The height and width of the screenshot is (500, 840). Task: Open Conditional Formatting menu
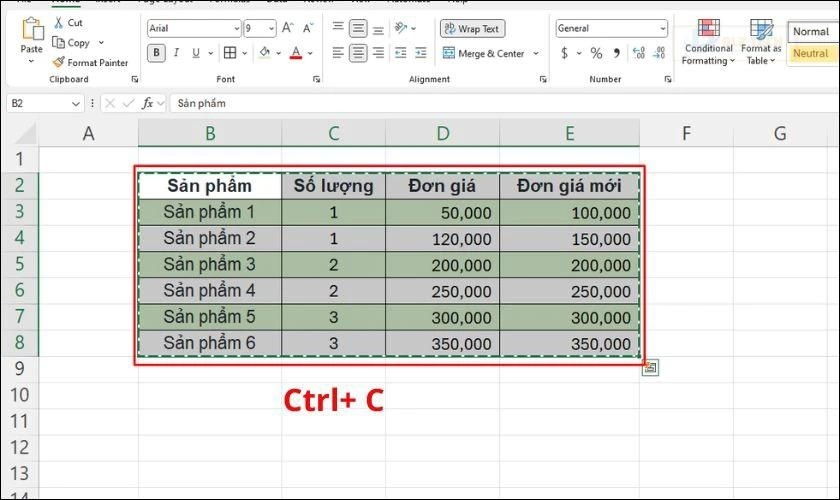(708, 41)
